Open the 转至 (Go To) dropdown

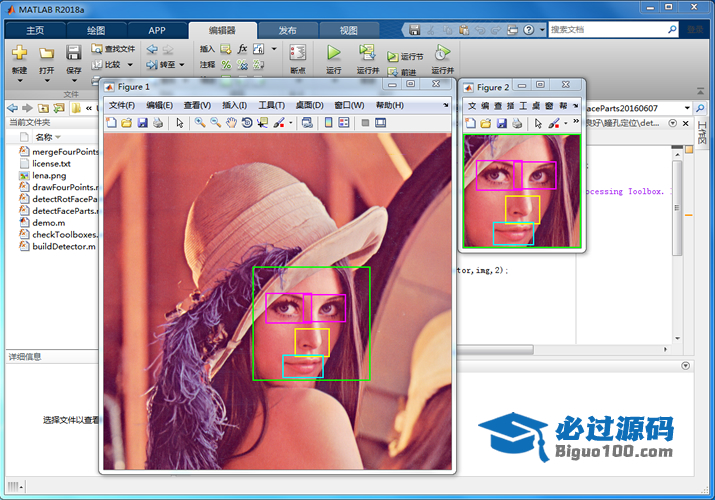[x=165, y=65]
